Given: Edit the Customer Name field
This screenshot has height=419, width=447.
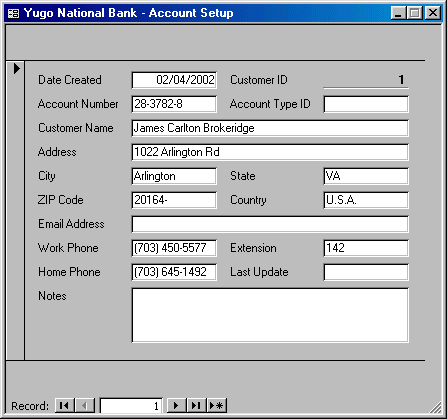Looking at the screenshot, I should pyautogui.click(x=270, y=128).
